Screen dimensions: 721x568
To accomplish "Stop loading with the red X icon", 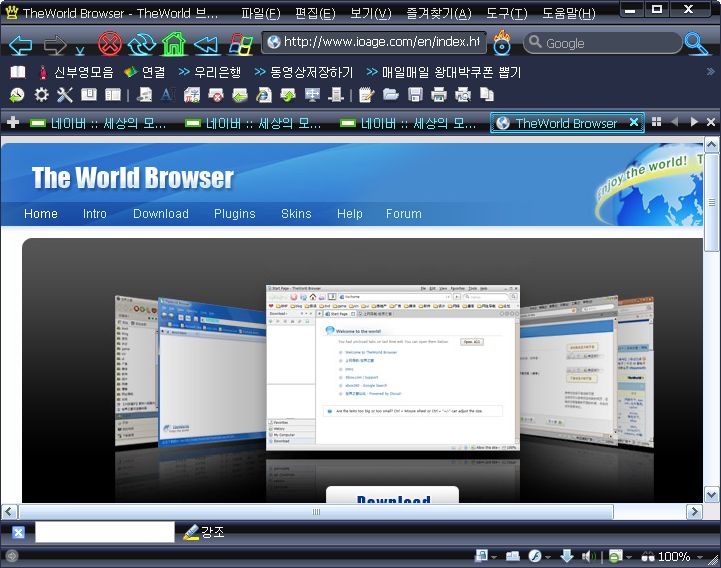I will pos(110,44).
